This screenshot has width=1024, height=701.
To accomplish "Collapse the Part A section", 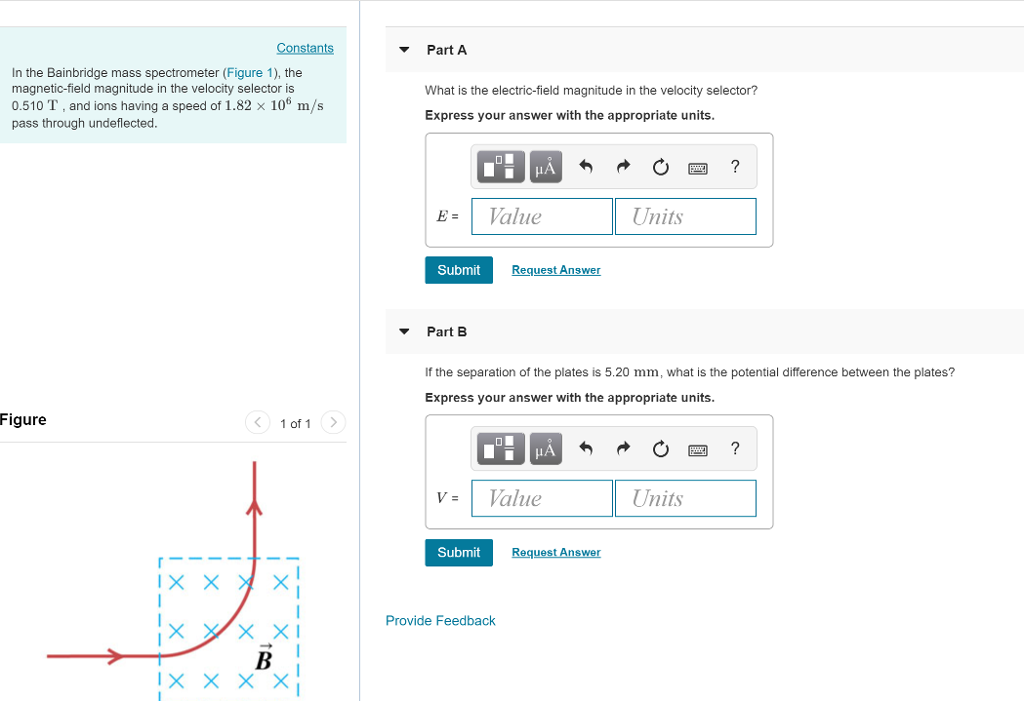I will [x=403, y=48].
